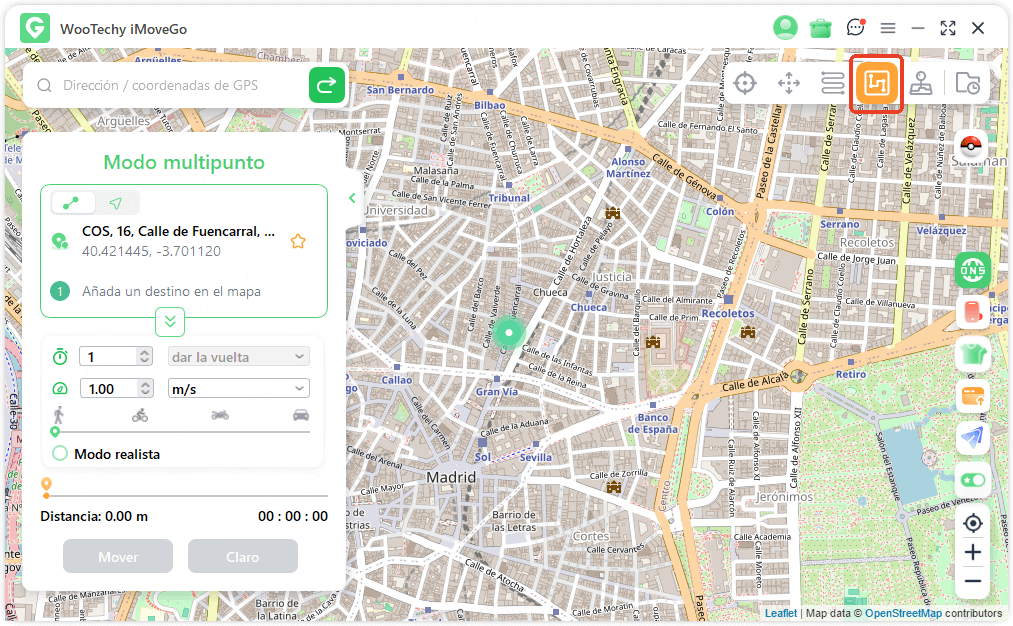Click the speed slider near the bicycle icon
Viewport: 1013px width, 626px height.
point(140,431)
